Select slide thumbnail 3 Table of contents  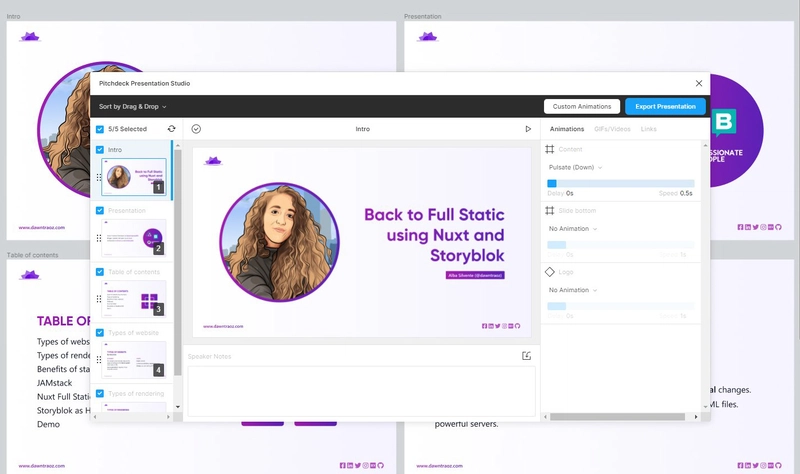[x=134, y=298]
